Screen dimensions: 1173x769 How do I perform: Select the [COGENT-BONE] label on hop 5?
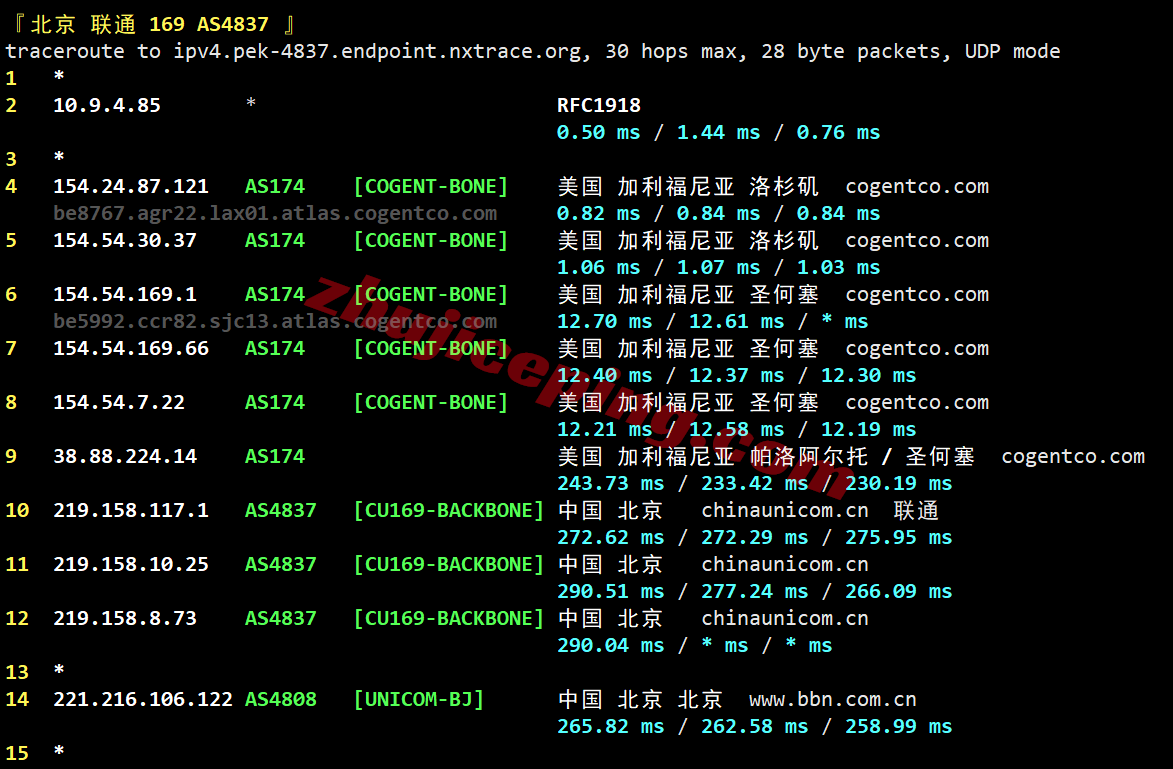pyautogui.click(x=430, y=240)
